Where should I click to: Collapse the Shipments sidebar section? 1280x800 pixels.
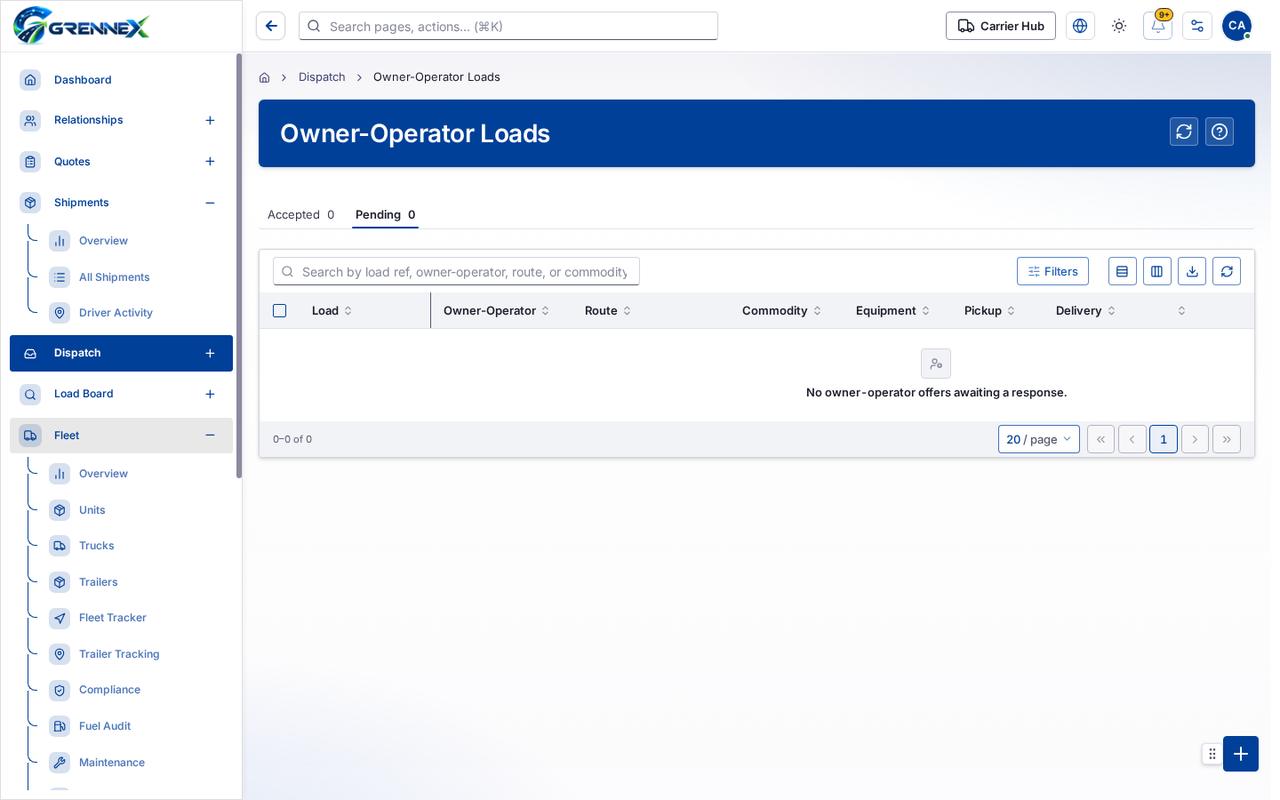point(210,203)
